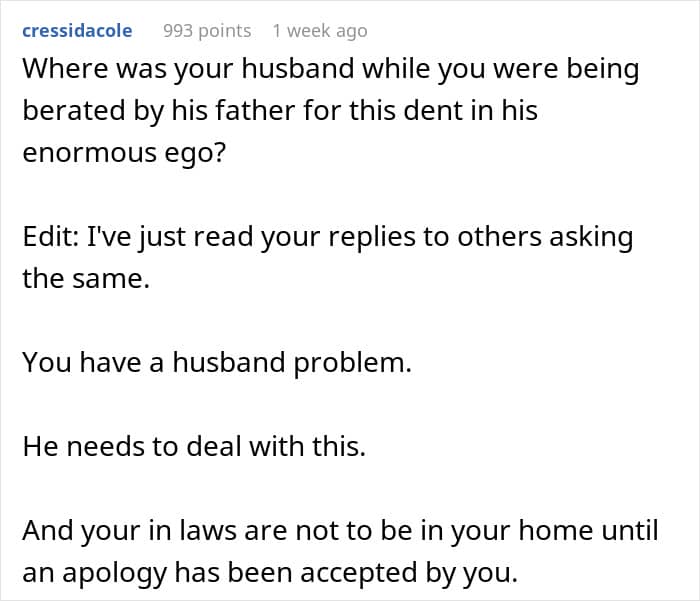Click the word 'berated' in the comment
700x601 pixels.
click(x=74, y=111)
